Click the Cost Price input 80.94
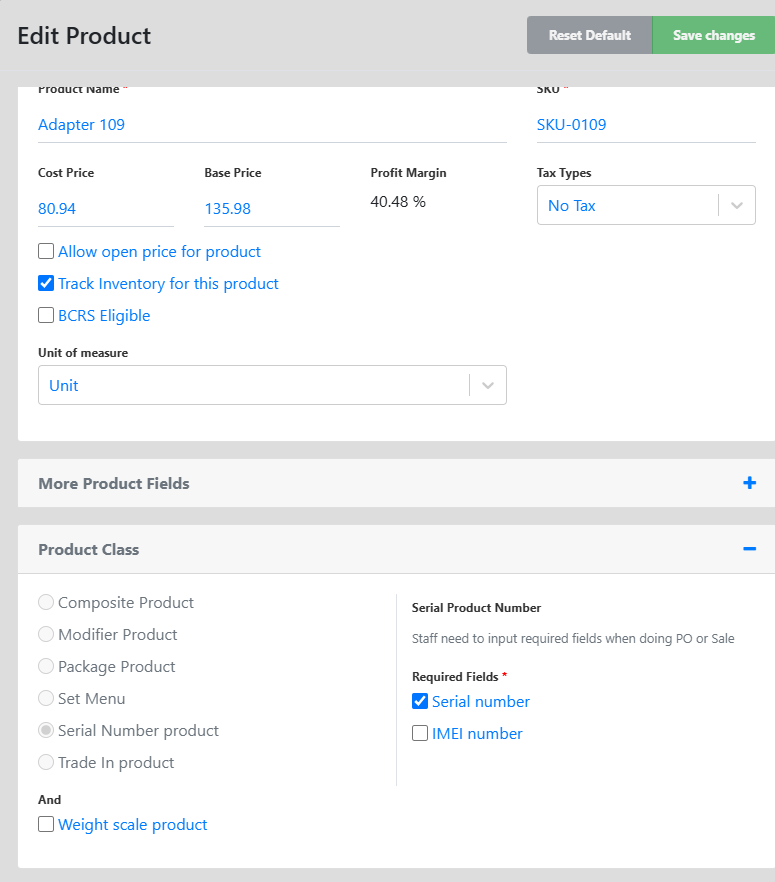 pos(106,209)
